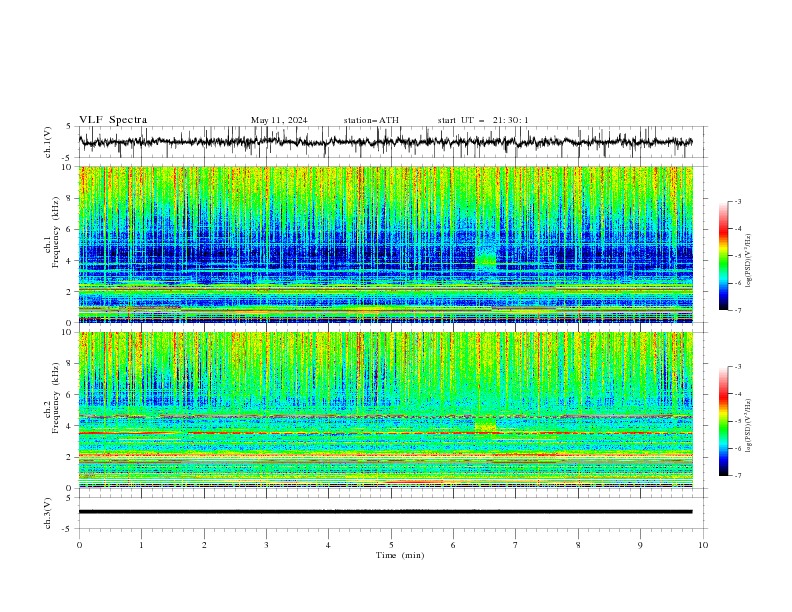Click time axis tick label "10"
Screen dimensions: 792x612
coord(703,545)
